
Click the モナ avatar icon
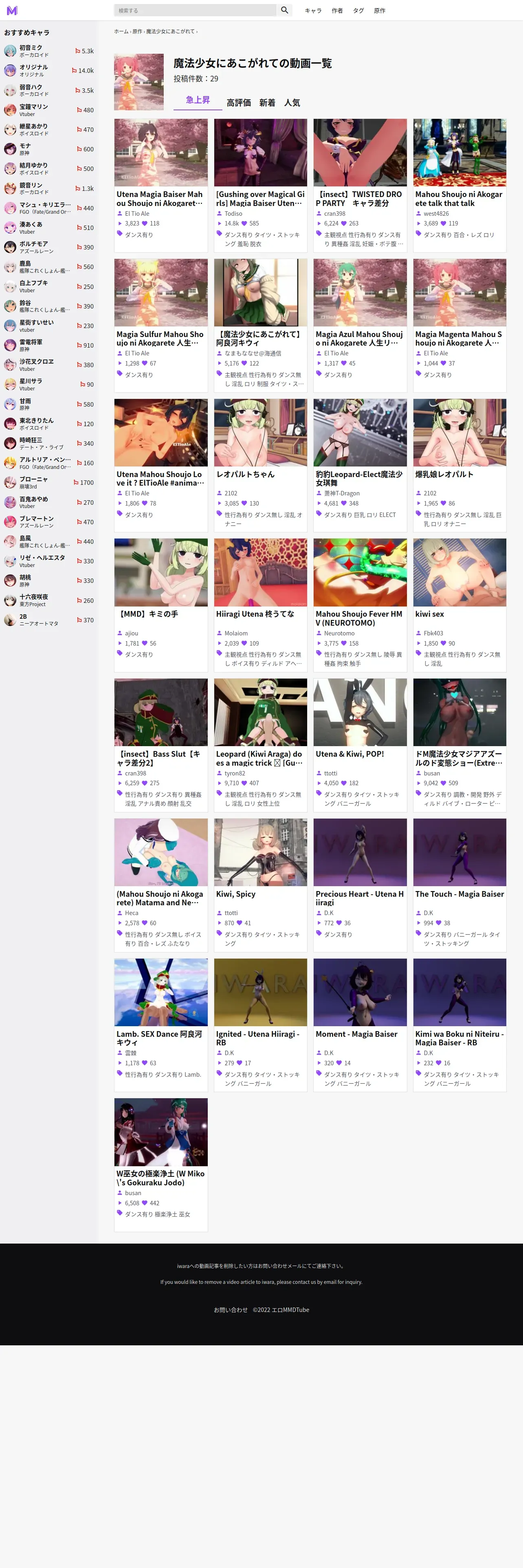tap(10, 149)
